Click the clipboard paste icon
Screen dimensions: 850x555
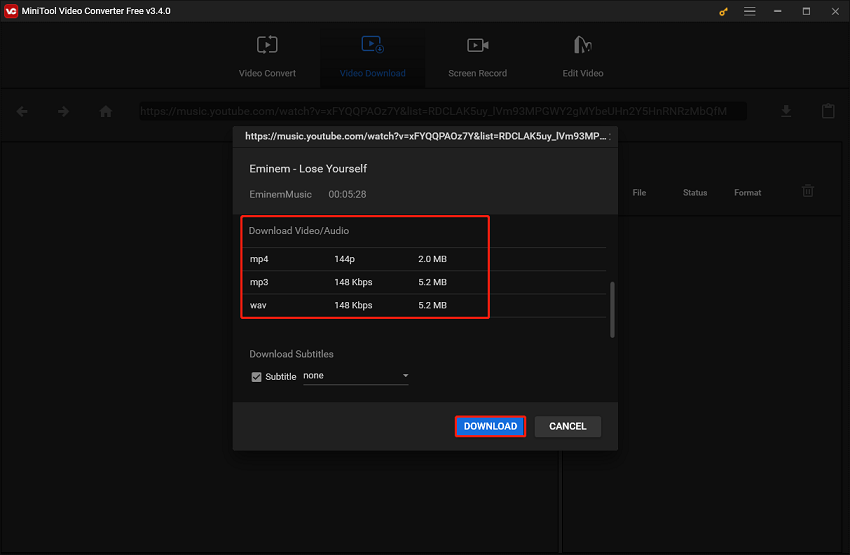point(828,111)
